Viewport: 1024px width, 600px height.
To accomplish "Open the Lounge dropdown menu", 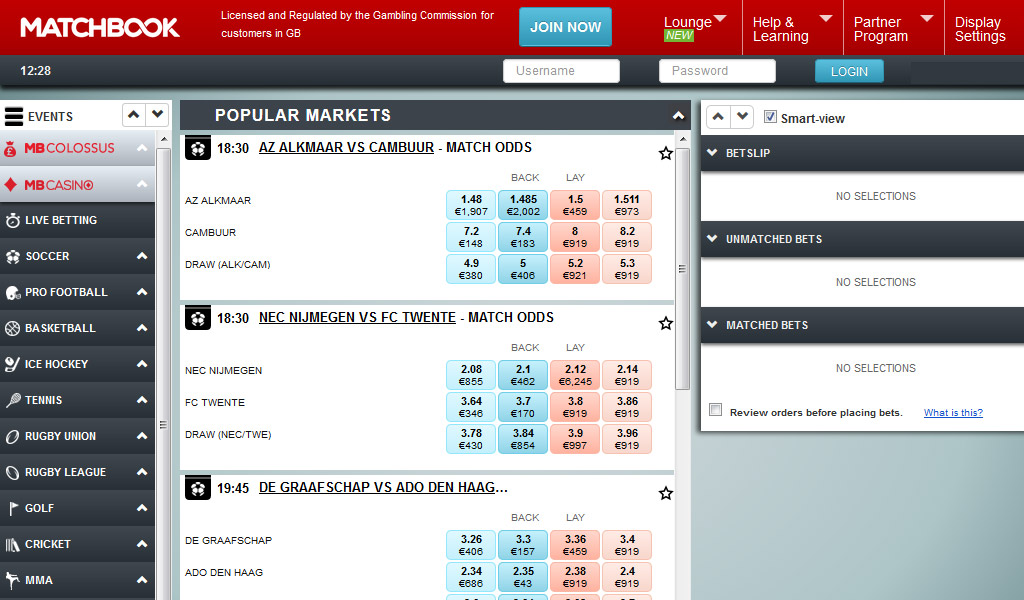I will pyautogui.click(x=696, y=28).
